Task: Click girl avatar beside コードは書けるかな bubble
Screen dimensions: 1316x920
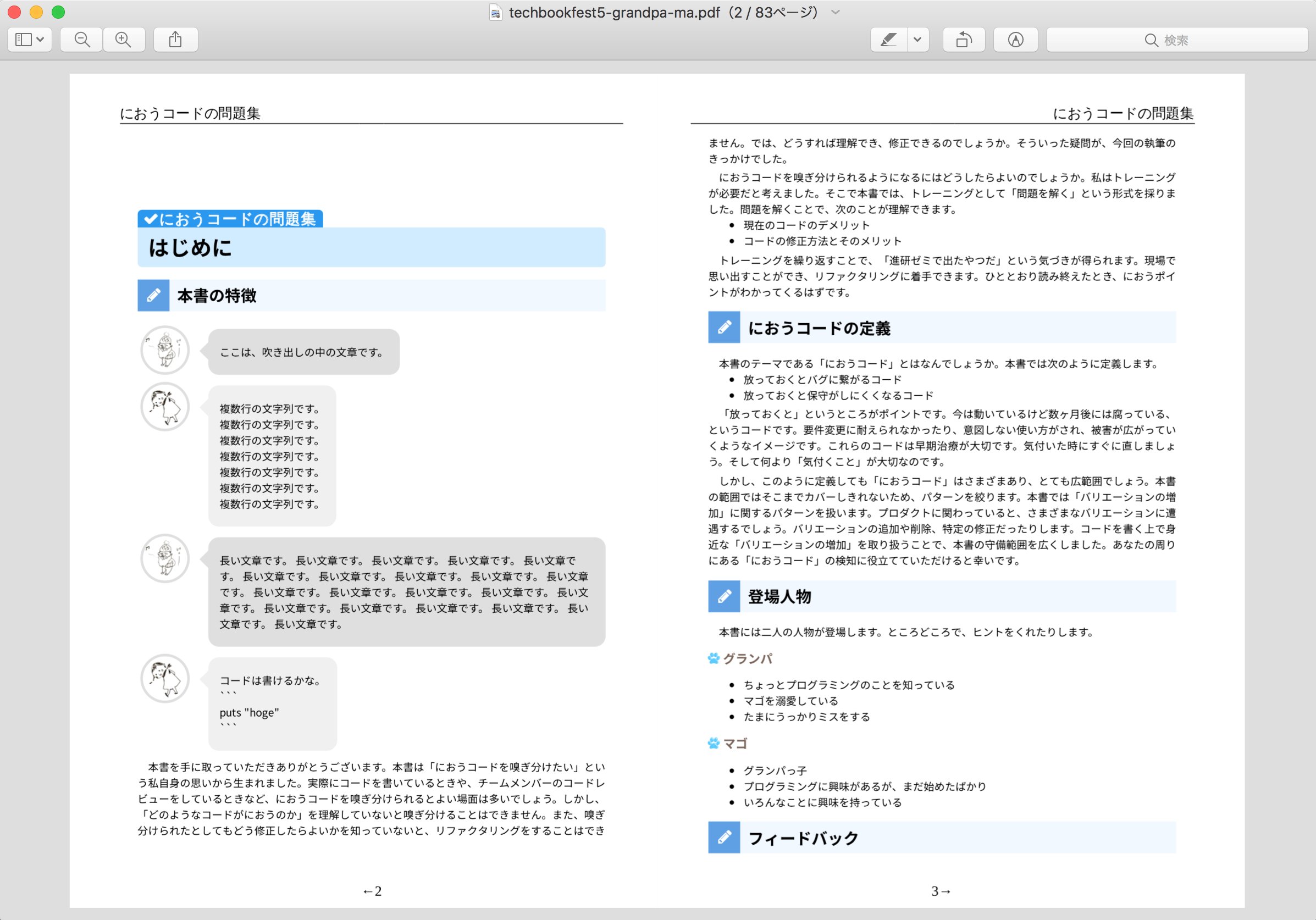Action: [165, 679]
